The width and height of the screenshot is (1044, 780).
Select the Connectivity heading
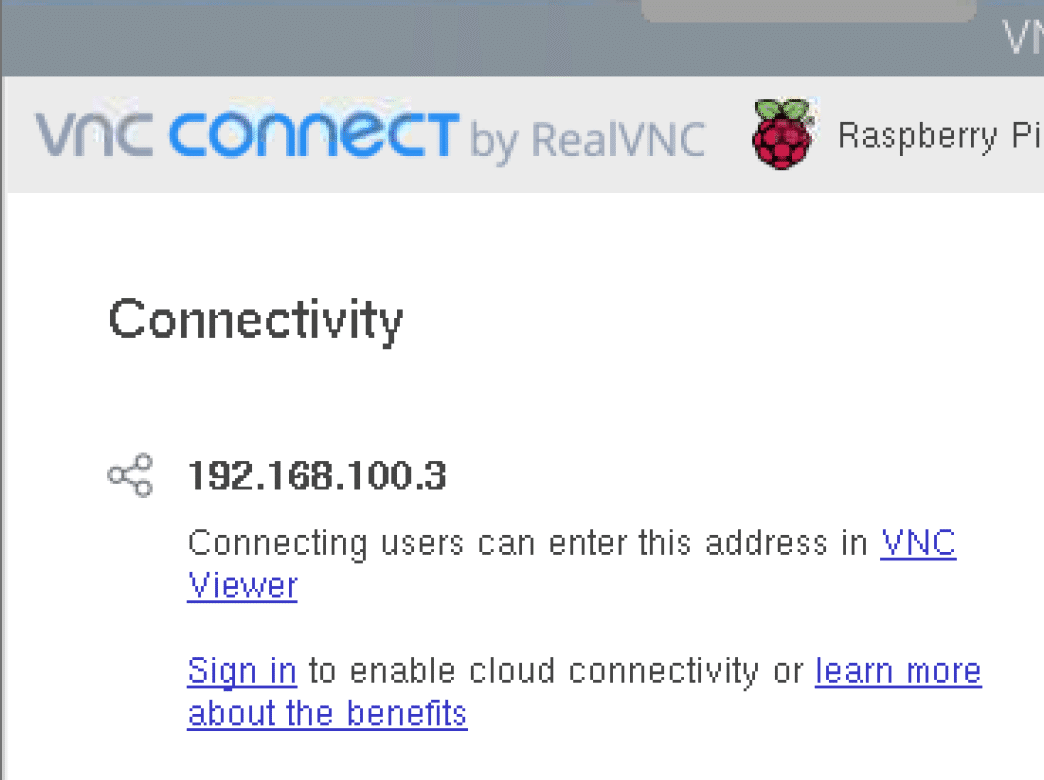tap(256, 321)
